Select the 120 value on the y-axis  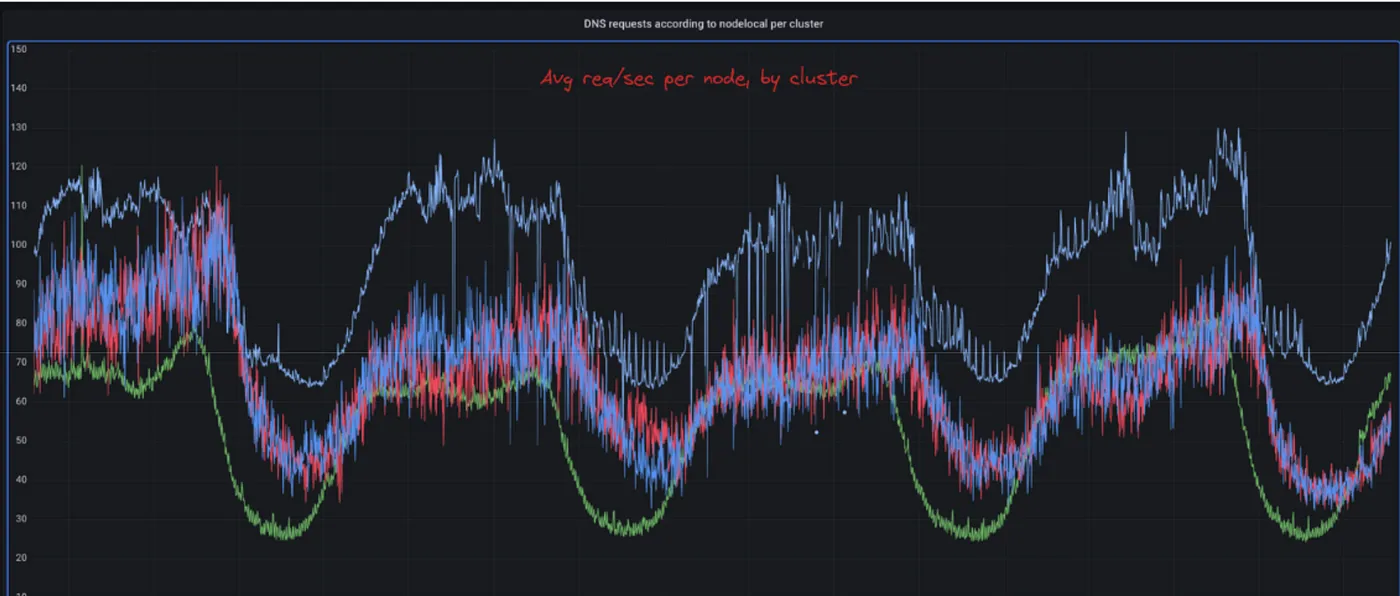click(18, 167)
